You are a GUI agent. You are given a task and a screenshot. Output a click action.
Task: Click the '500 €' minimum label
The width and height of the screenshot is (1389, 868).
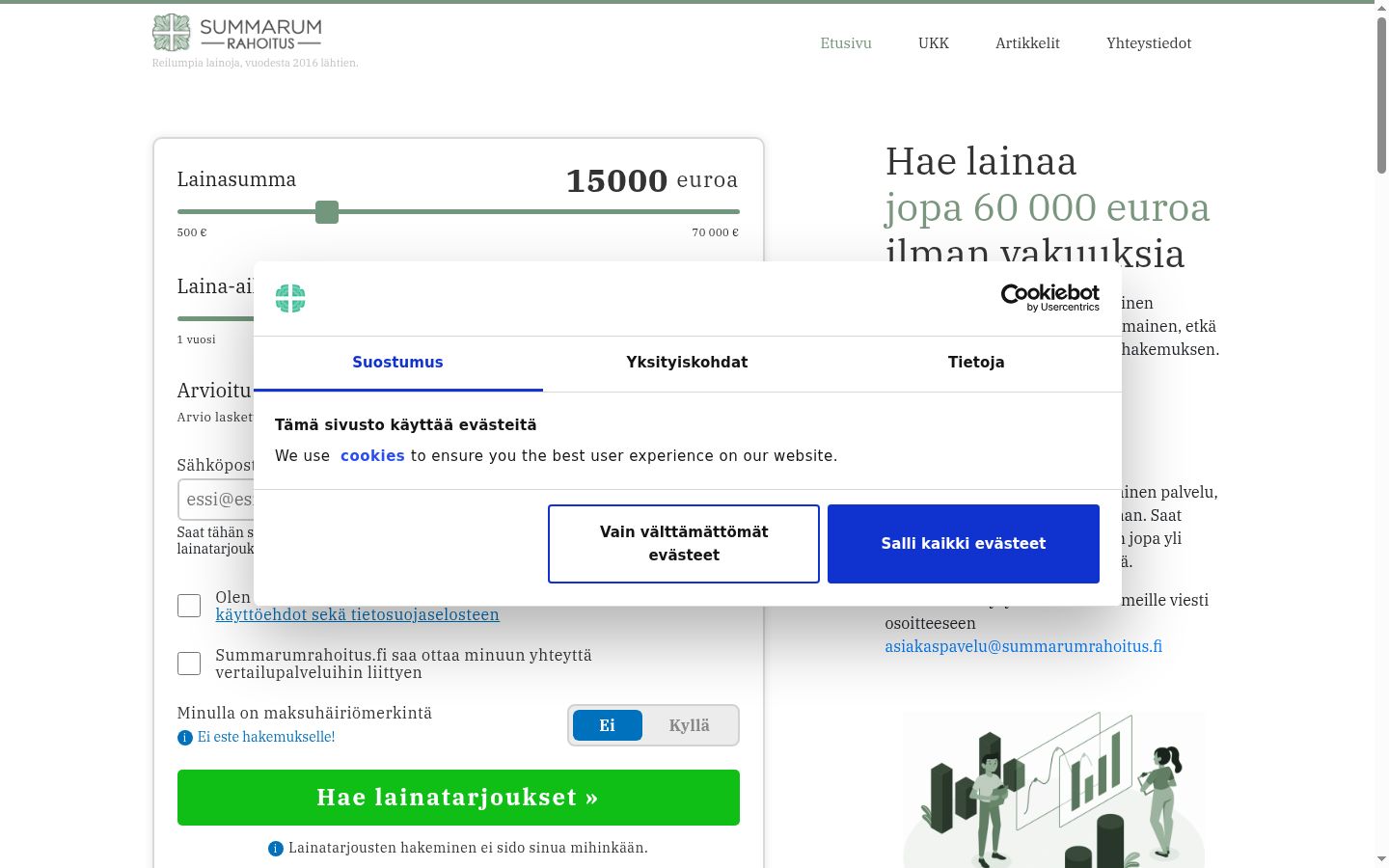click(192, 232)
